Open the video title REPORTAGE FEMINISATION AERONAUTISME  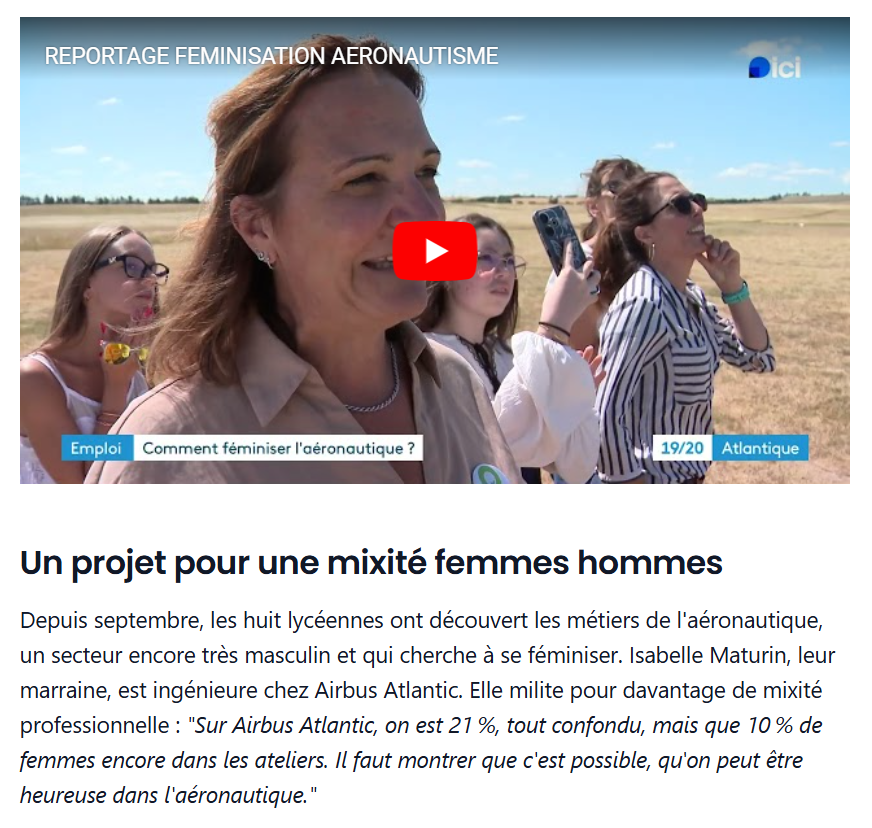[x=271, y=56]
